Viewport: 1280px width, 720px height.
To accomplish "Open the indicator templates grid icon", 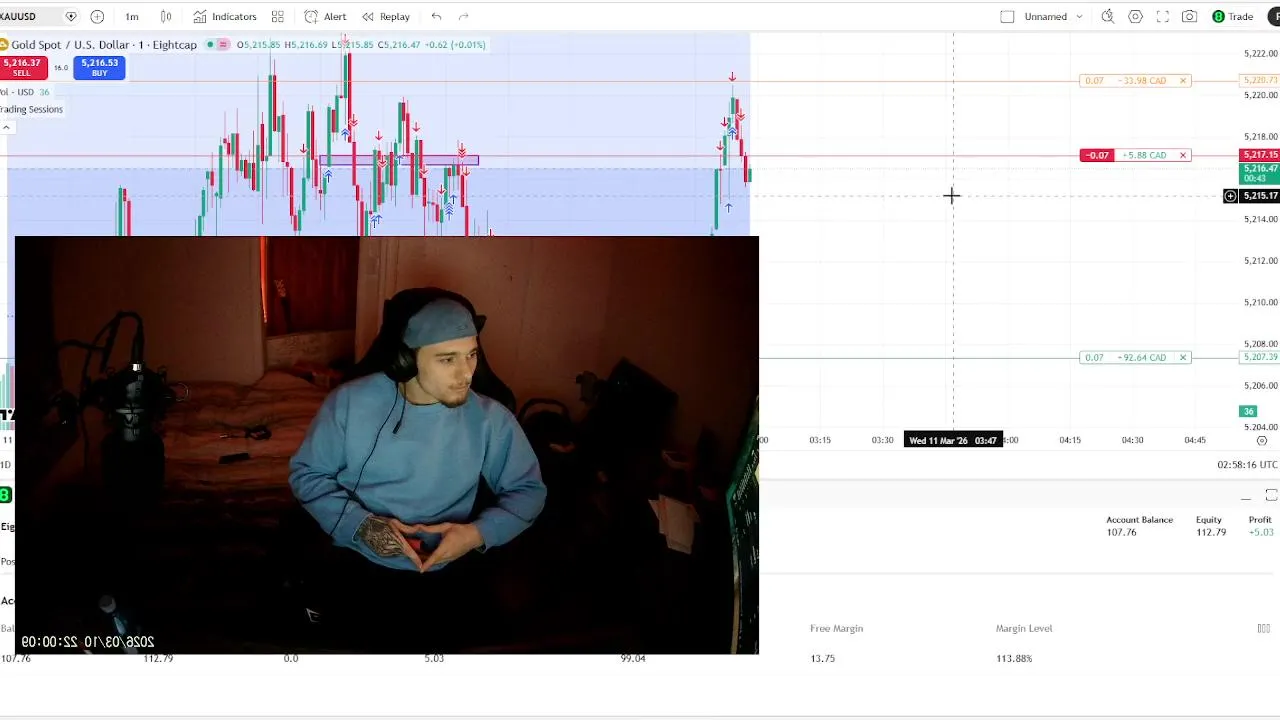I will pyautogui.click(x=278, y=16).
